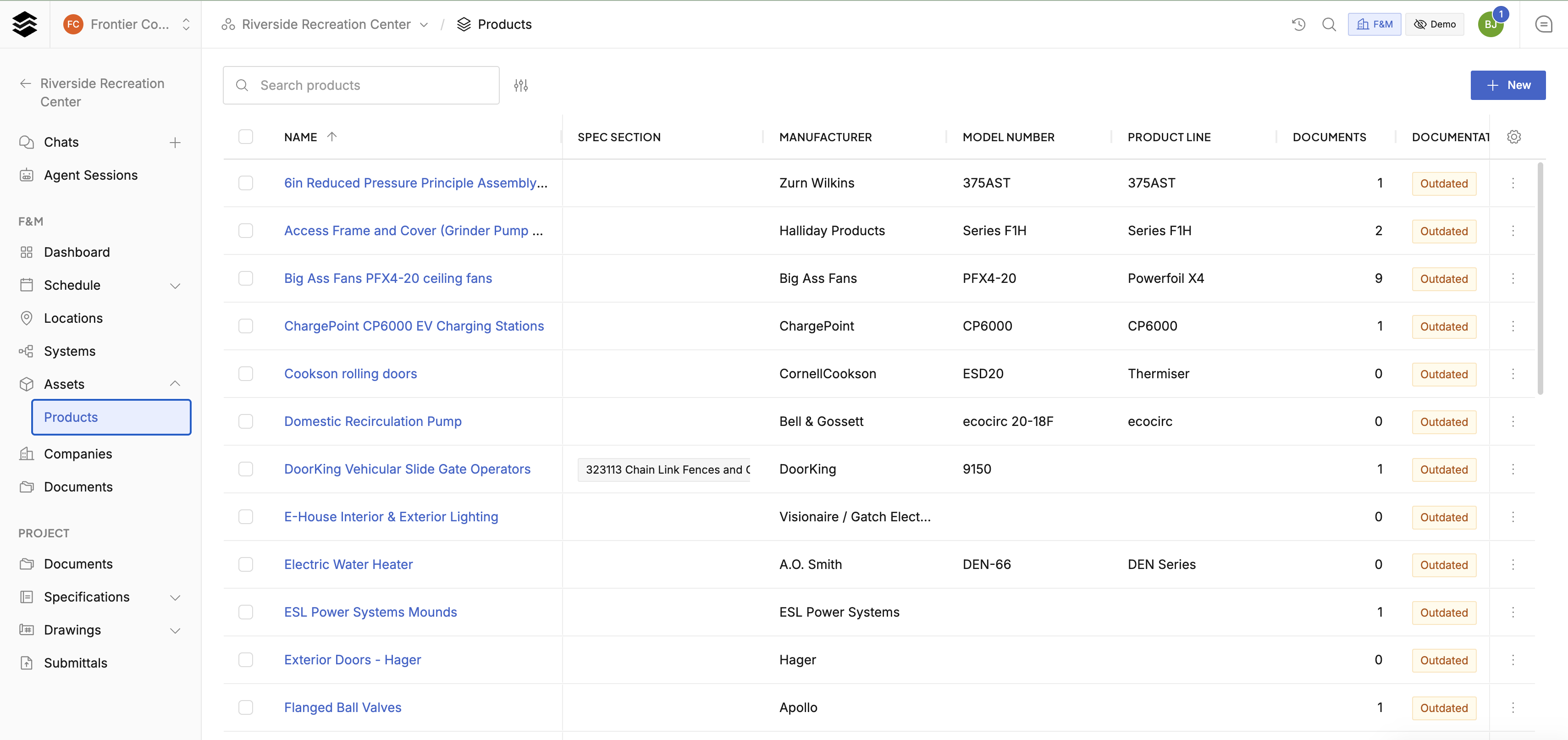Click the table vertical scrollbar
Image resolution: width=1568 pixels, height=740 pixels.
tap(1540, 279)
